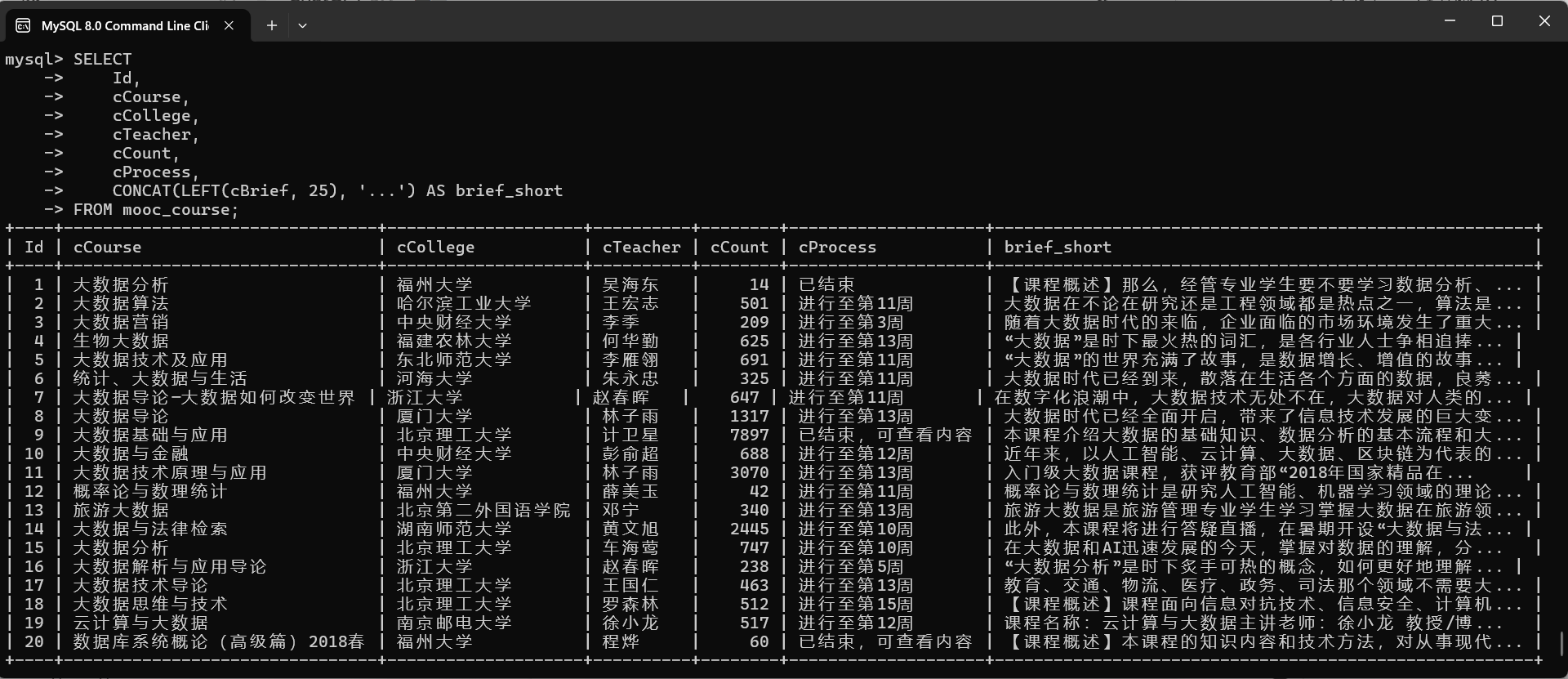Expand the new tab profile dropdown

(302, 25)
